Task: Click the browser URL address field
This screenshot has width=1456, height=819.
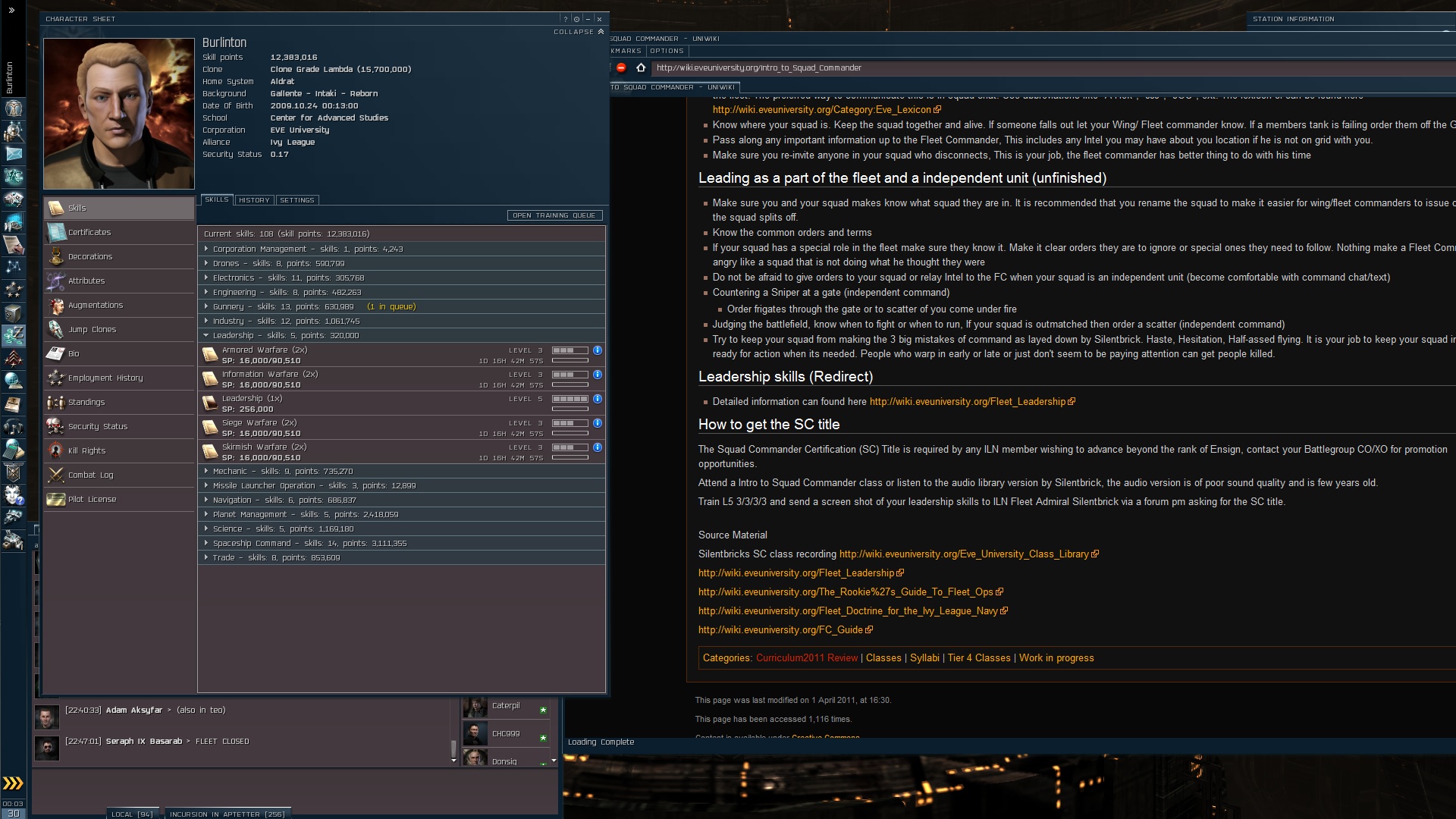Action: point(910,68)
